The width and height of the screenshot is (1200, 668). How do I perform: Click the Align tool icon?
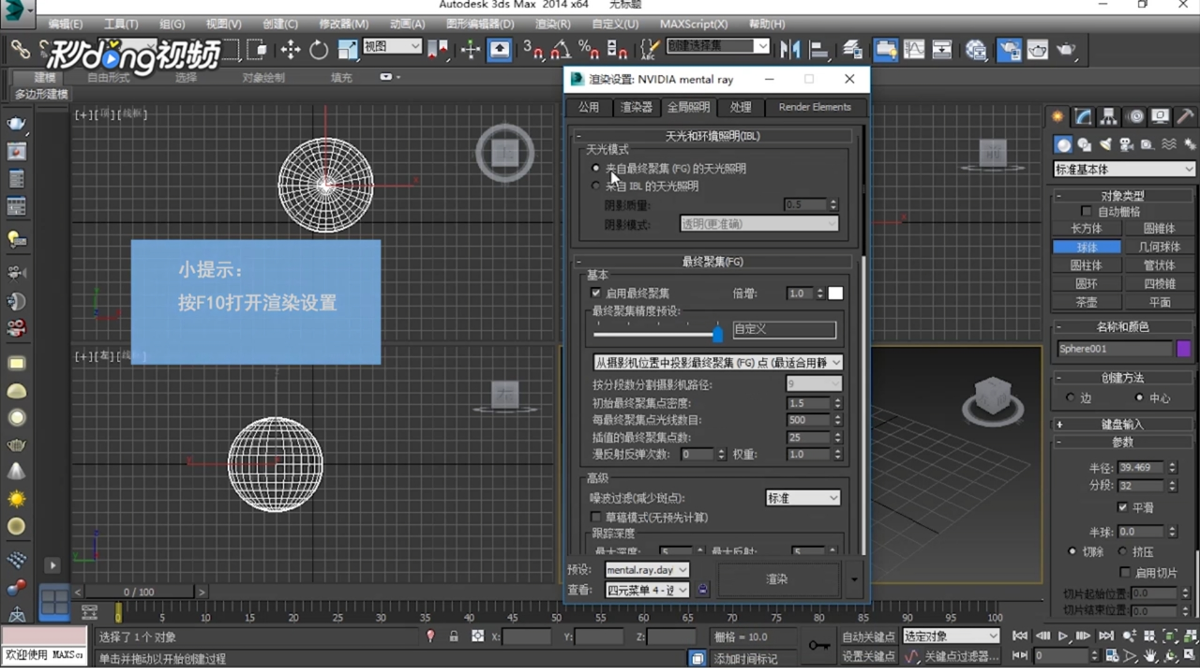820,49
